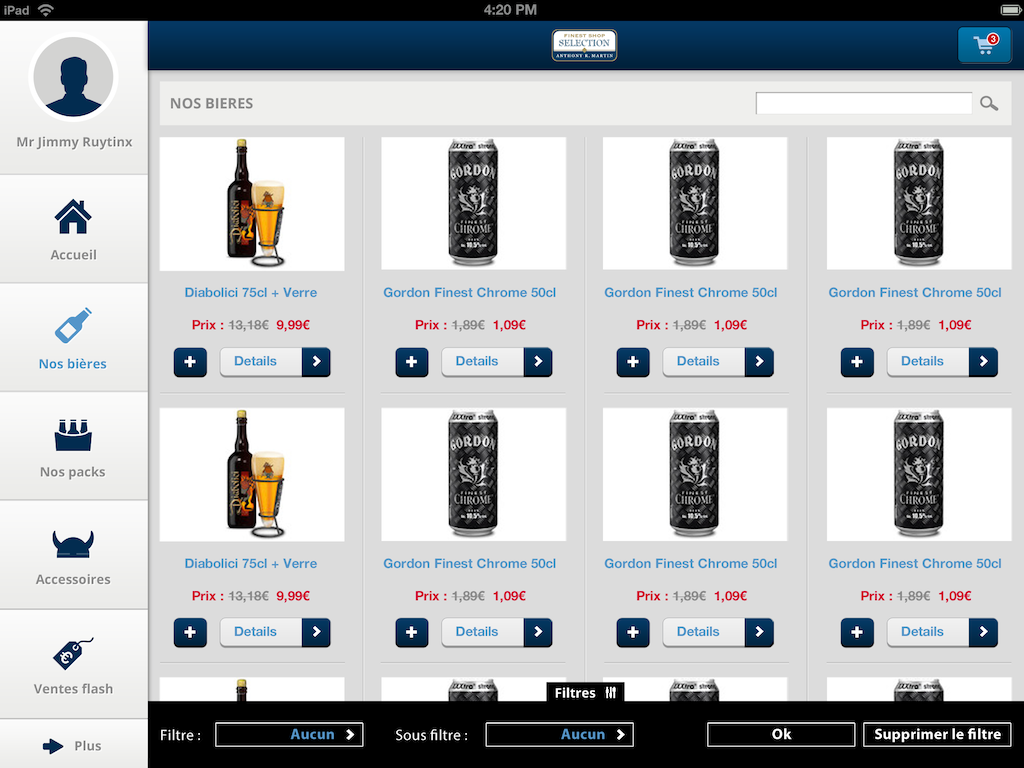Tap the second-row Diabolici bottle and glass image

click(252, 475)
